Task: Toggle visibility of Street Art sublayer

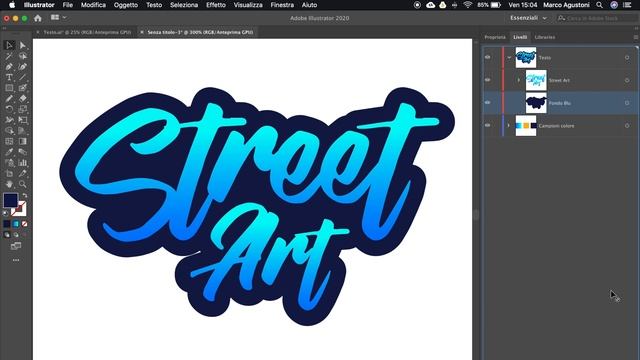Action: tap(488, 80)
